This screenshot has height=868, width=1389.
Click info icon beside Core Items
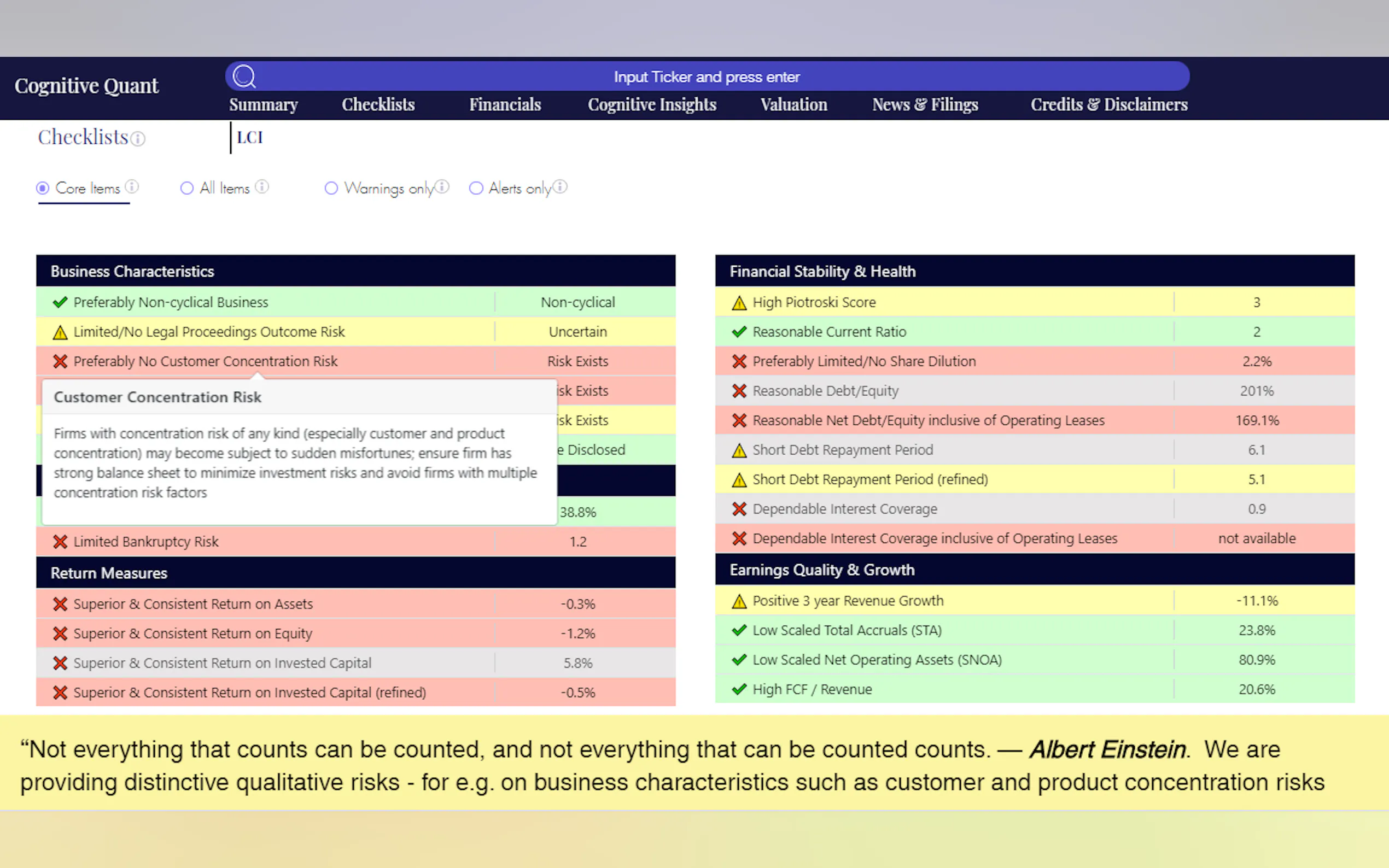132,186
